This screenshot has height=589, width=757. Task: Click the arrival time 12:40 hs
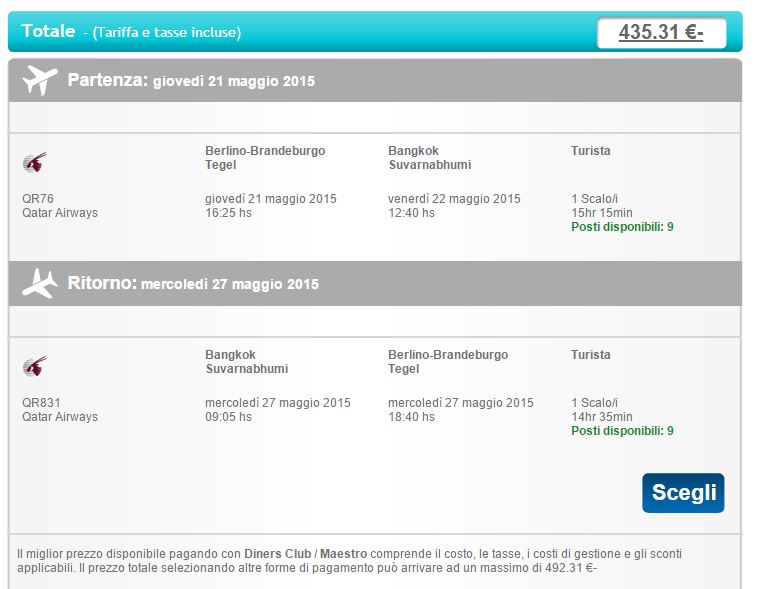click(x=411, y=213)
